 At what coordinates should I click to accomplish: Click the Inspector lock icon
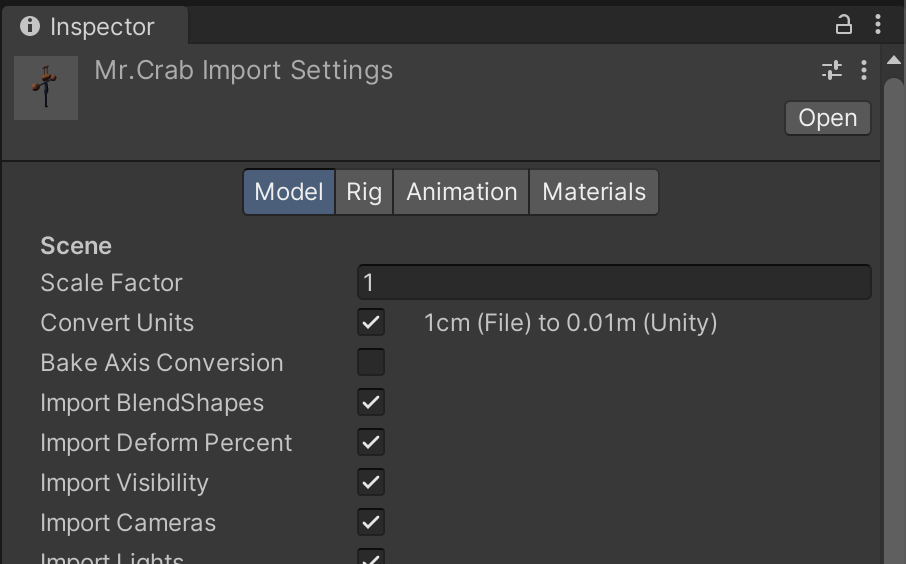click(844, 25)
